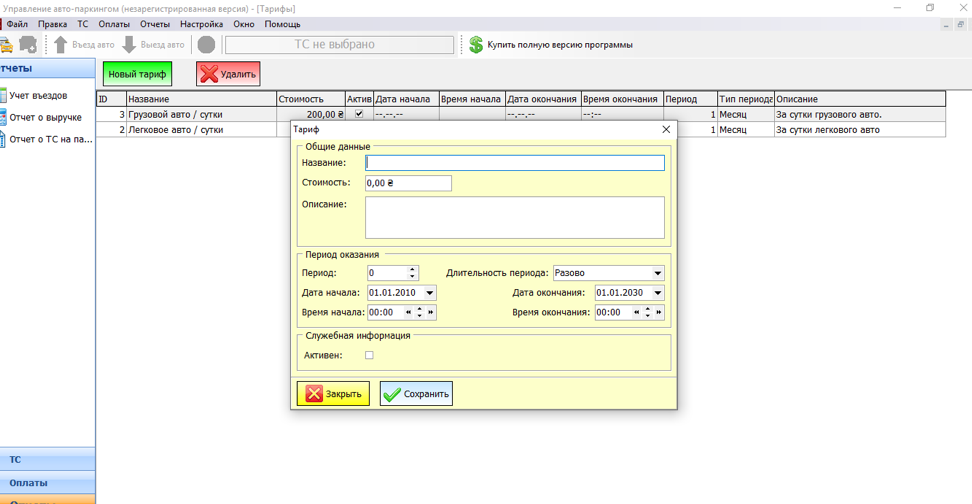972x504 pixels.
Task: Open the Файл menu
Action: 17,24
